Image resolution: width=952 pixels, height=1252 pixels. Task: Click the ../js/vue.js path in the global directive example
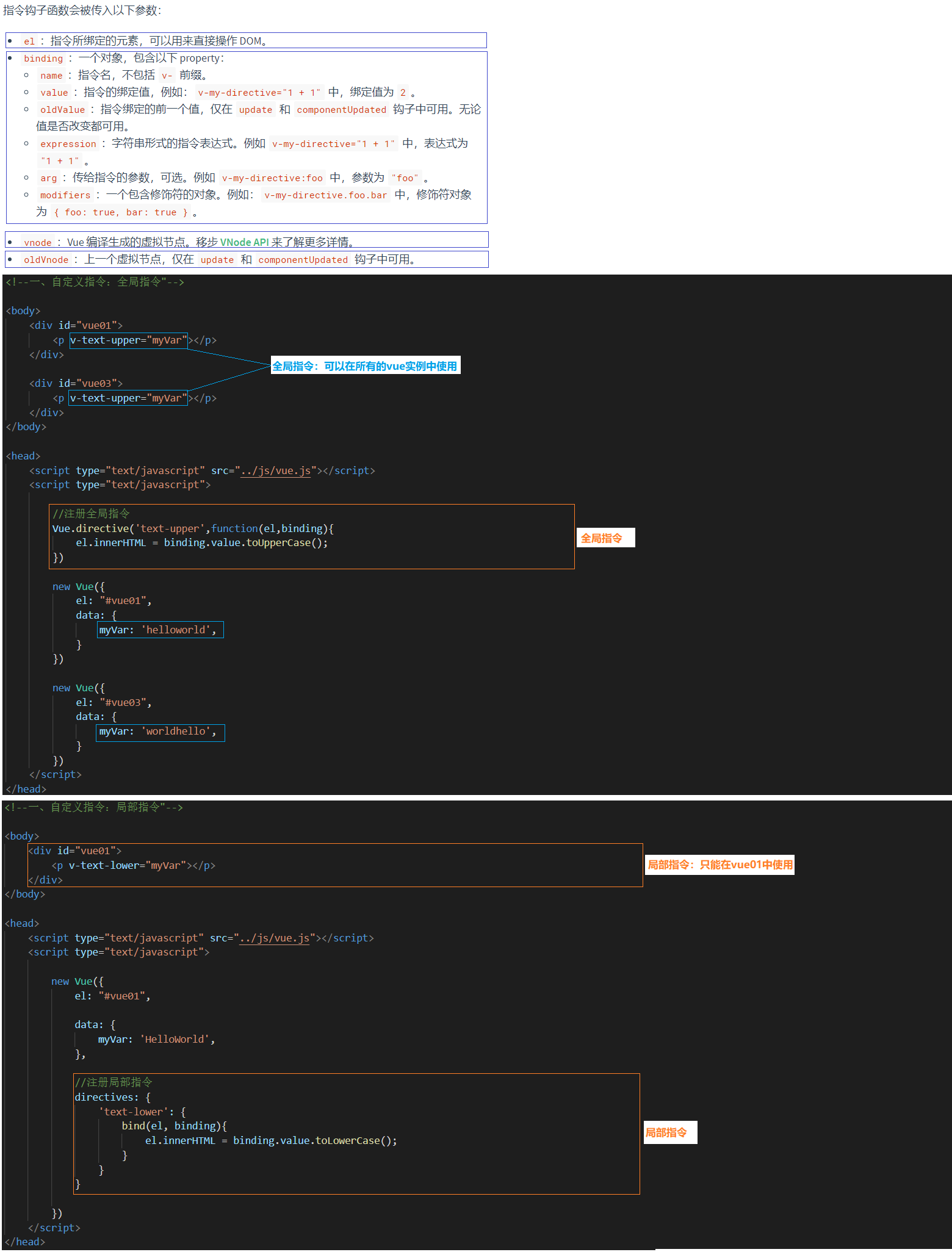[276, 470]
